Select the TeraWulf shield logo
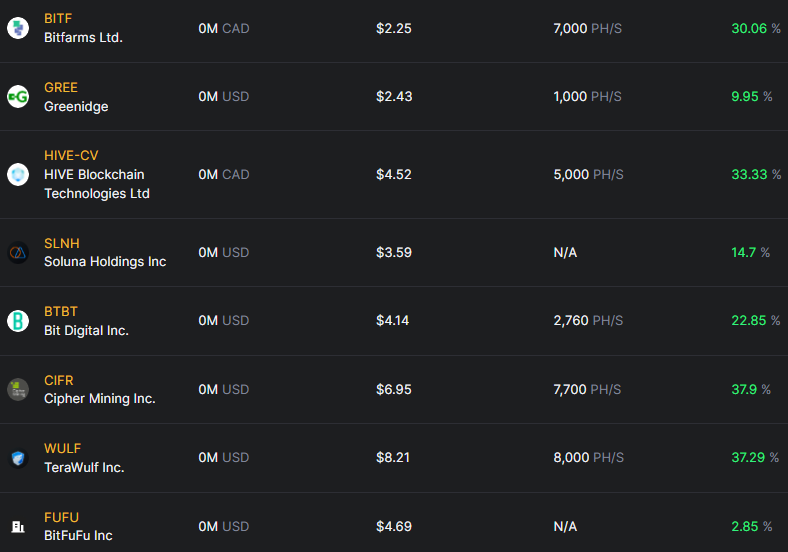The height and width of the screenshot is (552, 788). pos(18,458)
